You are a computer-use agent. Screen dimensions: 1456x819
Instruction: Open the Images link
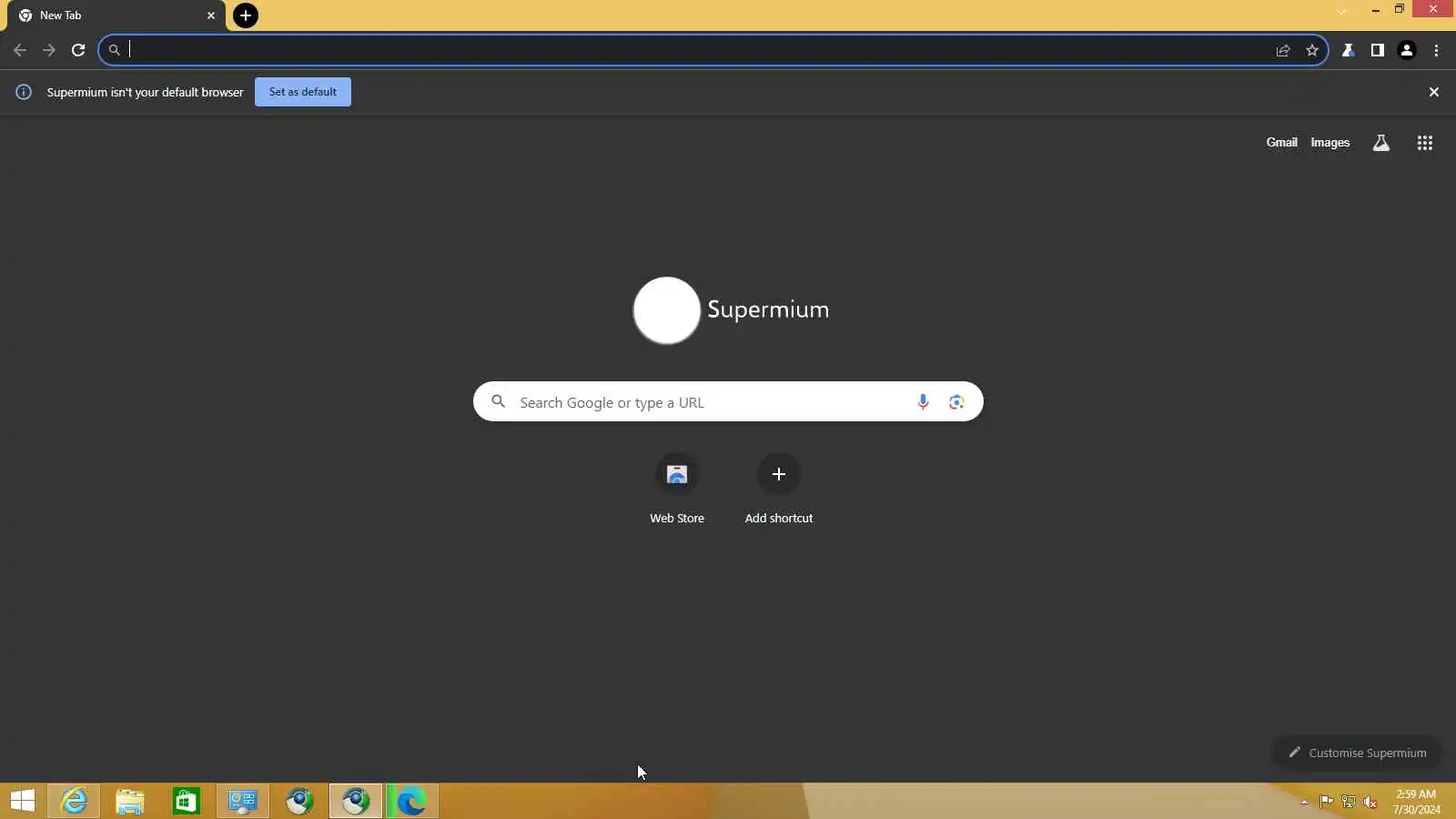coord(1330,143)
